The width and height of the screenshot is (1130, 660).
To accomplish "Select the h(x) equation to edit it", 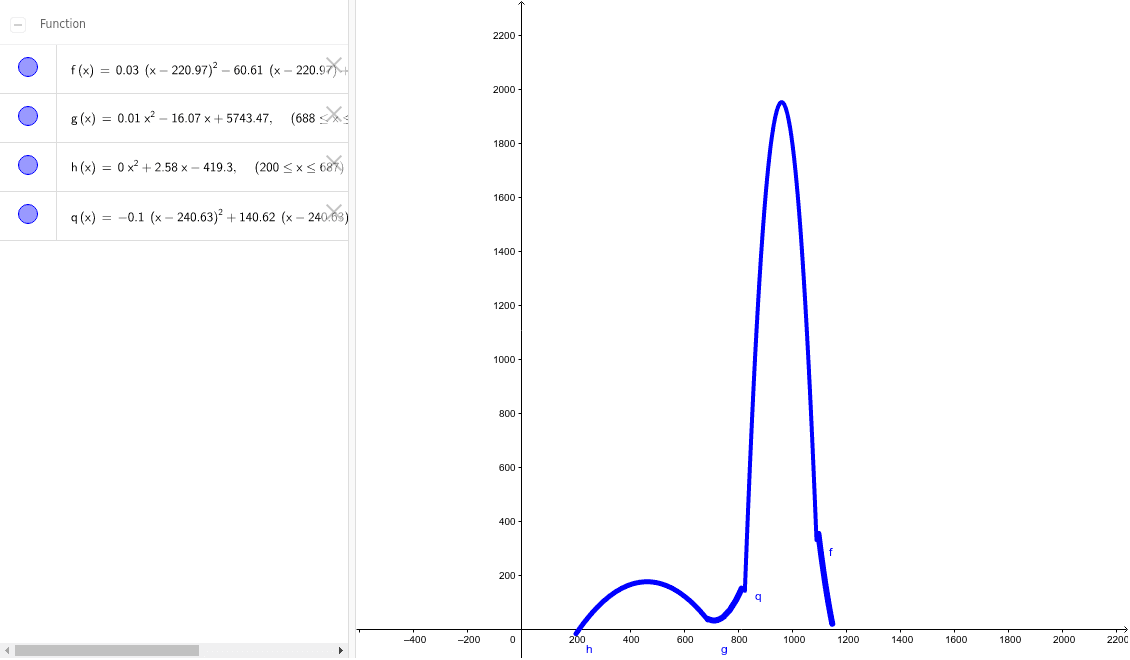I will (180, 166).
